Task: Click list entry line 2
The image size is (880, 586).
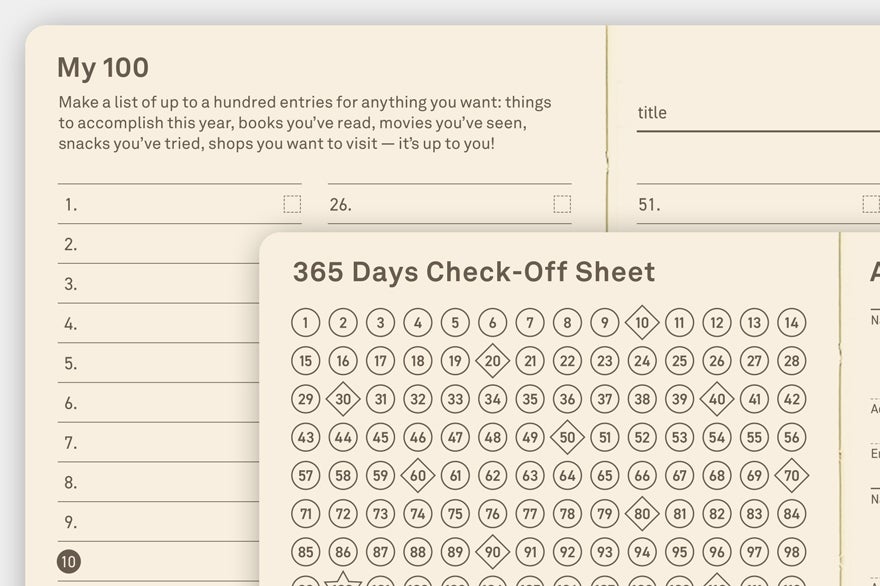Action: tap(158, 244)
